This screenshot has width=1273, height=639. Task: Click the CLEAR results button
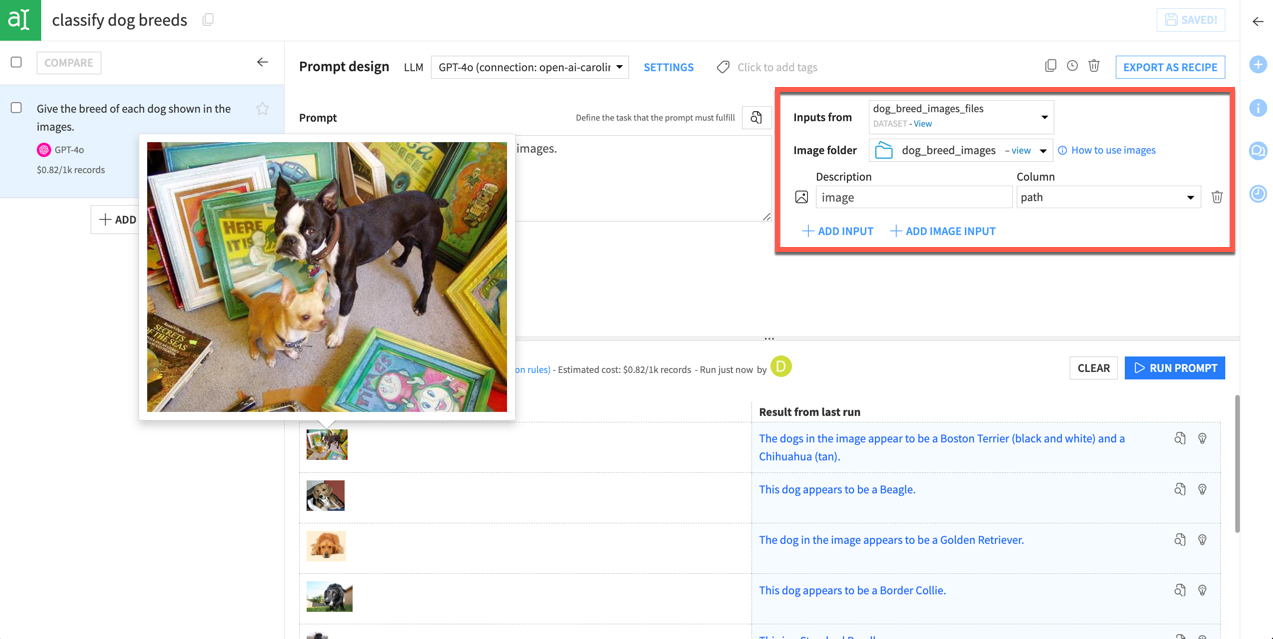coord(1093,368)
